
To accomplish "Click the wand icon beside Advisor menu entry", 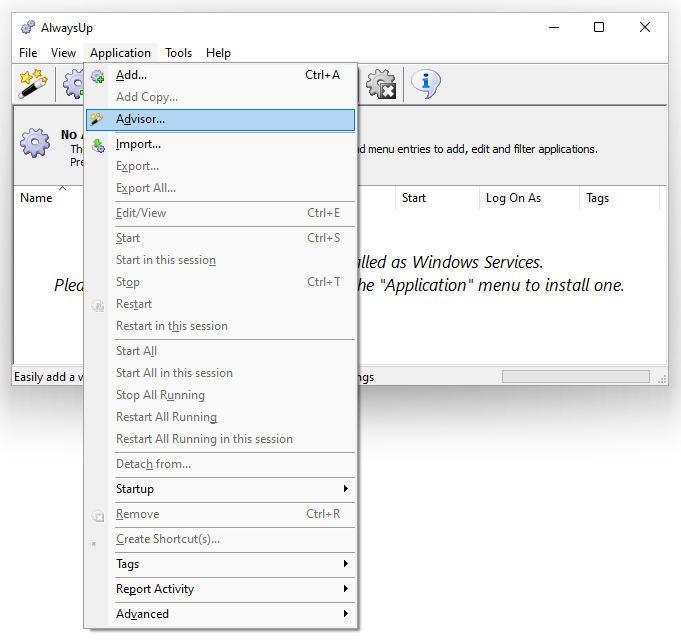I will (x=97, y=119).
